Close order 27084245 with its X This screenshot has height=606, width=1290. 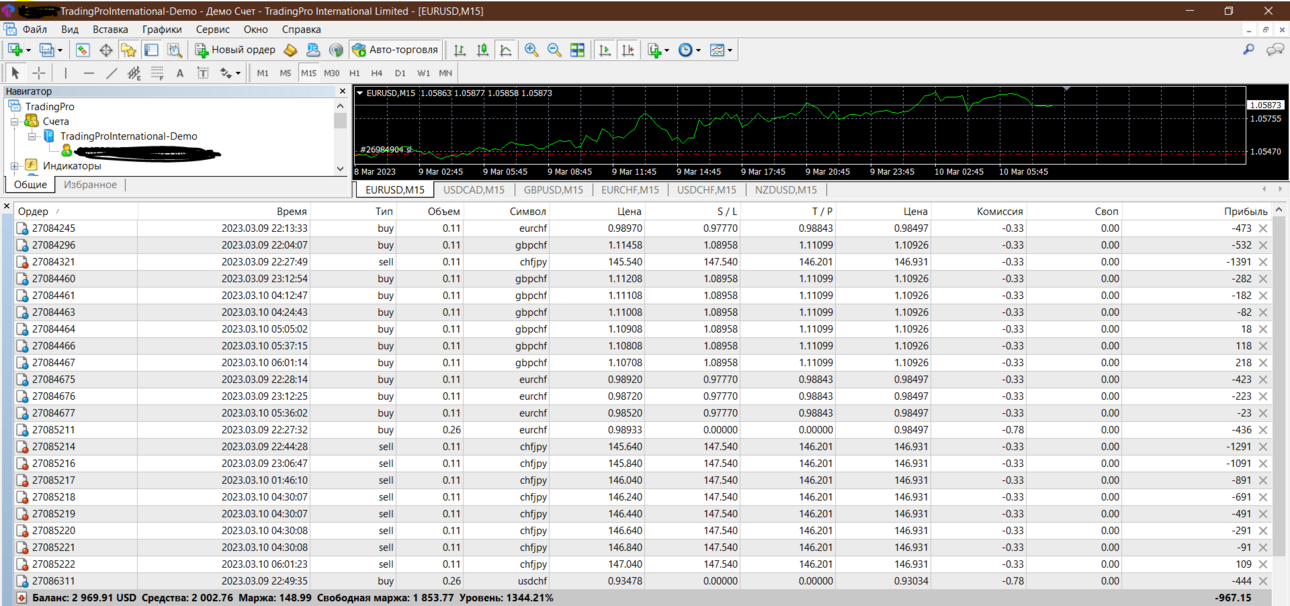[1263, 228]
